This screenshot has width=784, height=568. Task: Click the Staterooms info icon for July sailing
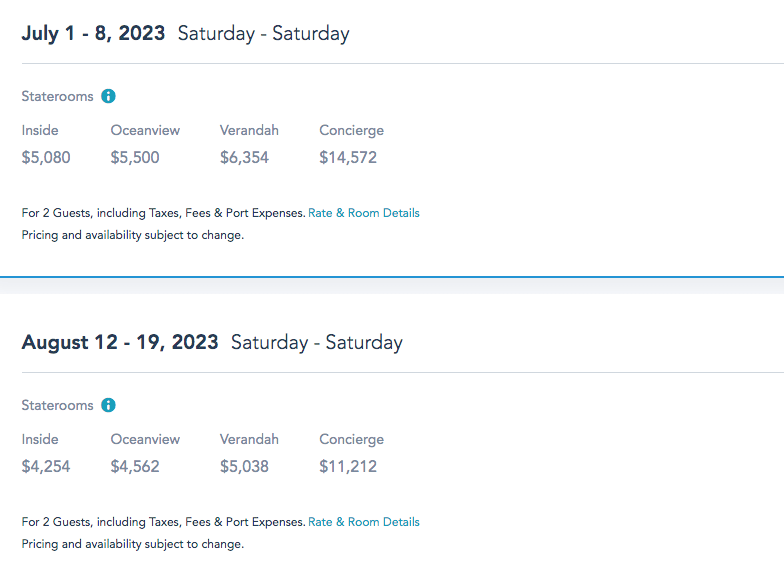click(109, 97)
